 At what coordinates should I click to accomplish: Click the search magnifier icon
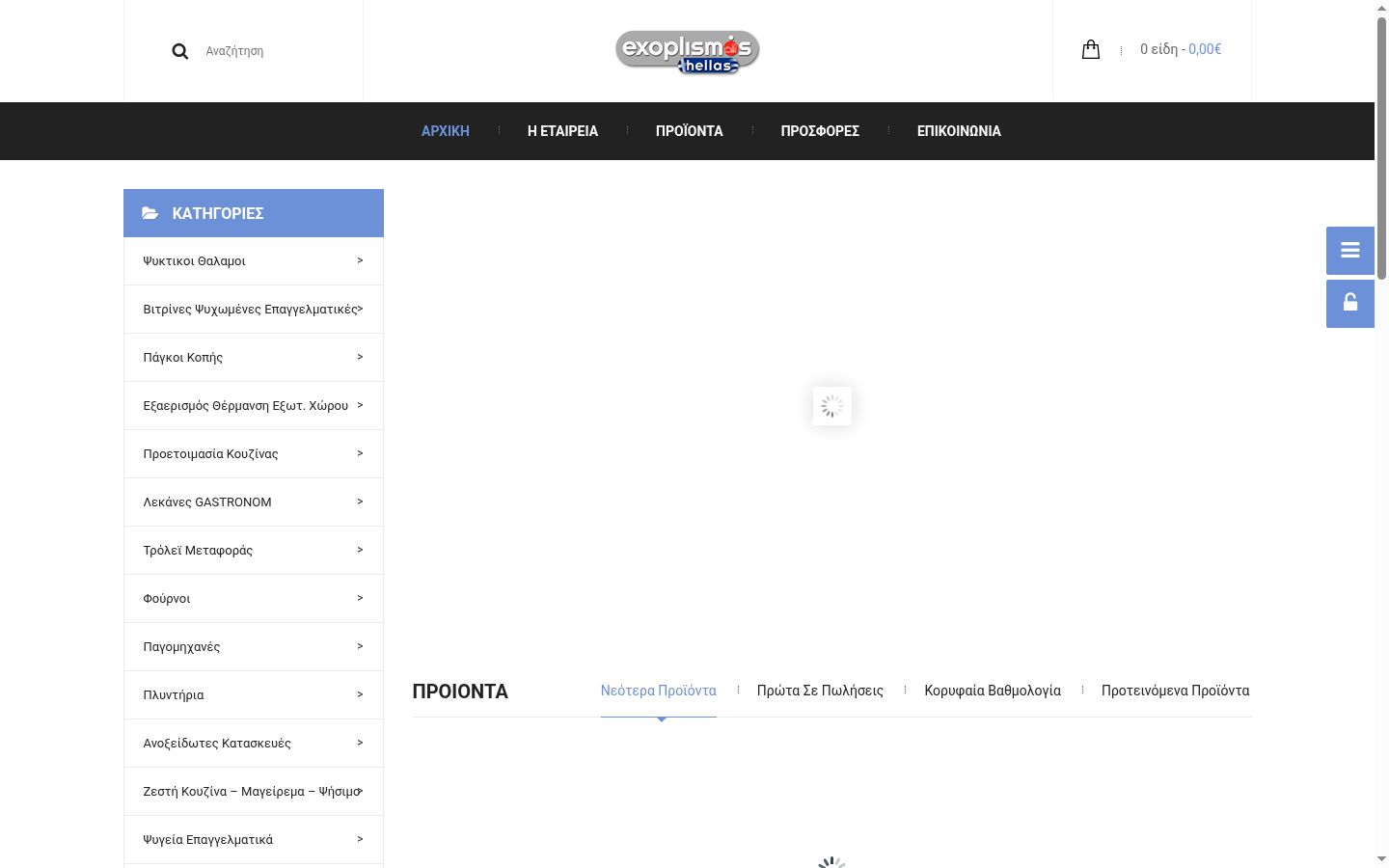[179, 51]
